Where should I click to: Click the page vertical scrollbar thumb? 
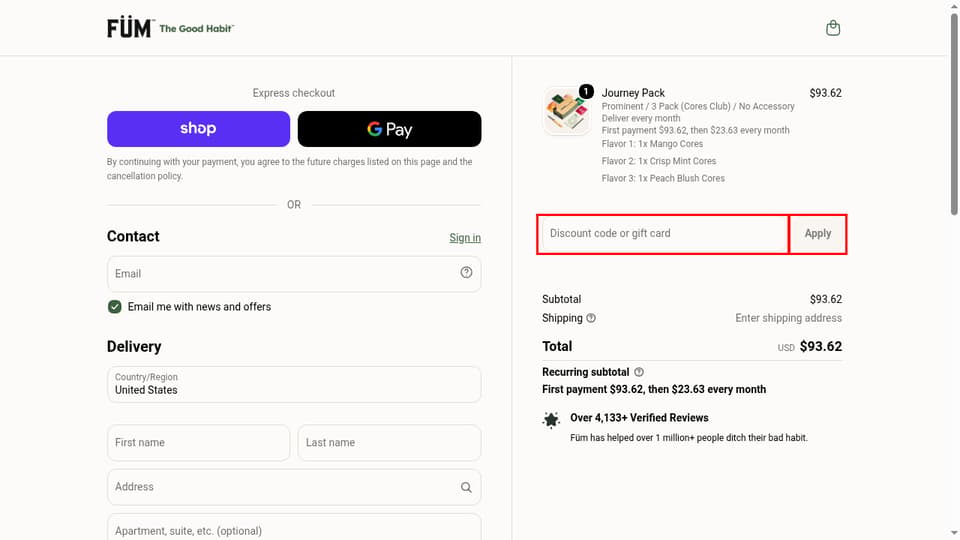pos(954,113)
